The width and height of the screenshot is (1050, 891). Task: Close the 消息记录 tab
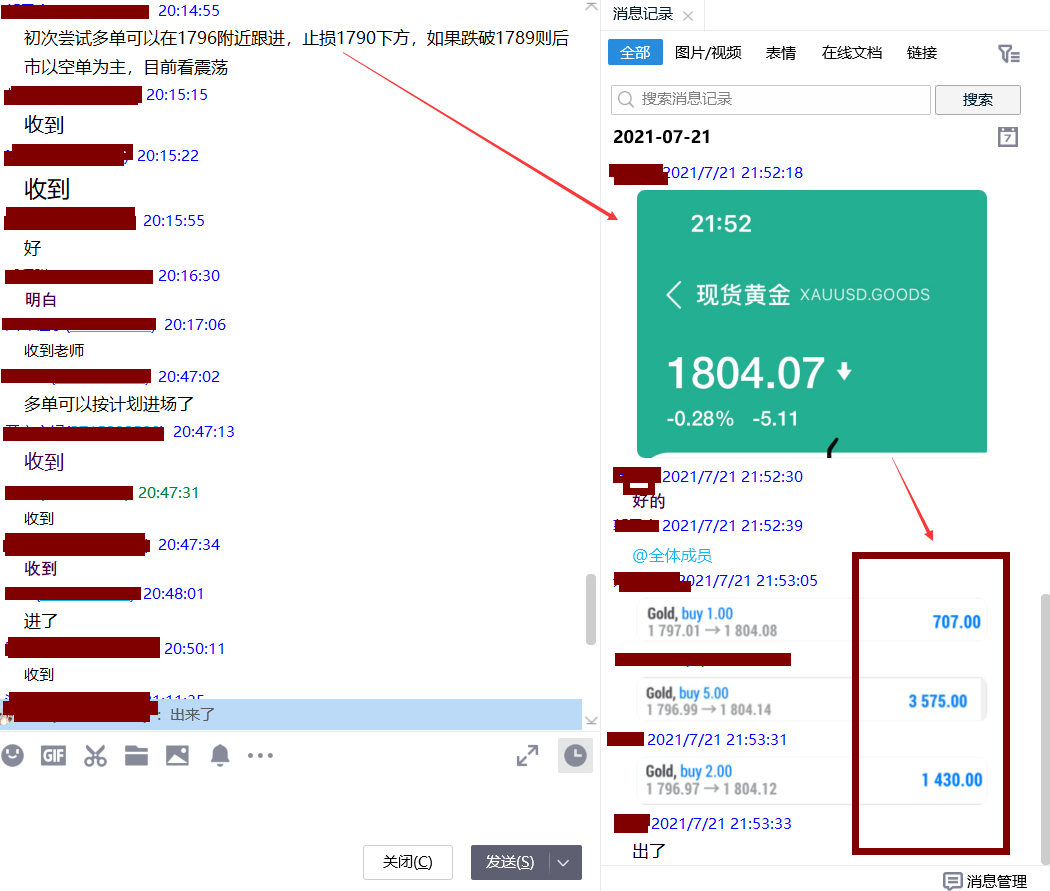coord(688,16)
